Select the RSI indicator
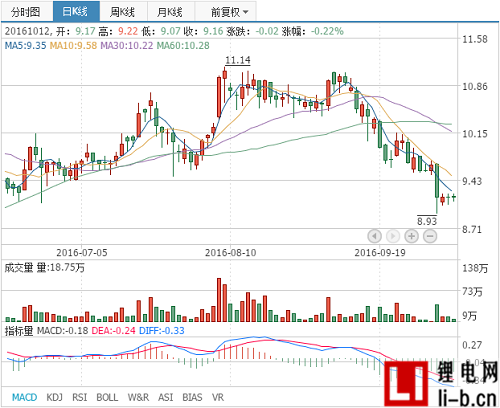Viewport: 500px width, 408px height. pos(80,397)
